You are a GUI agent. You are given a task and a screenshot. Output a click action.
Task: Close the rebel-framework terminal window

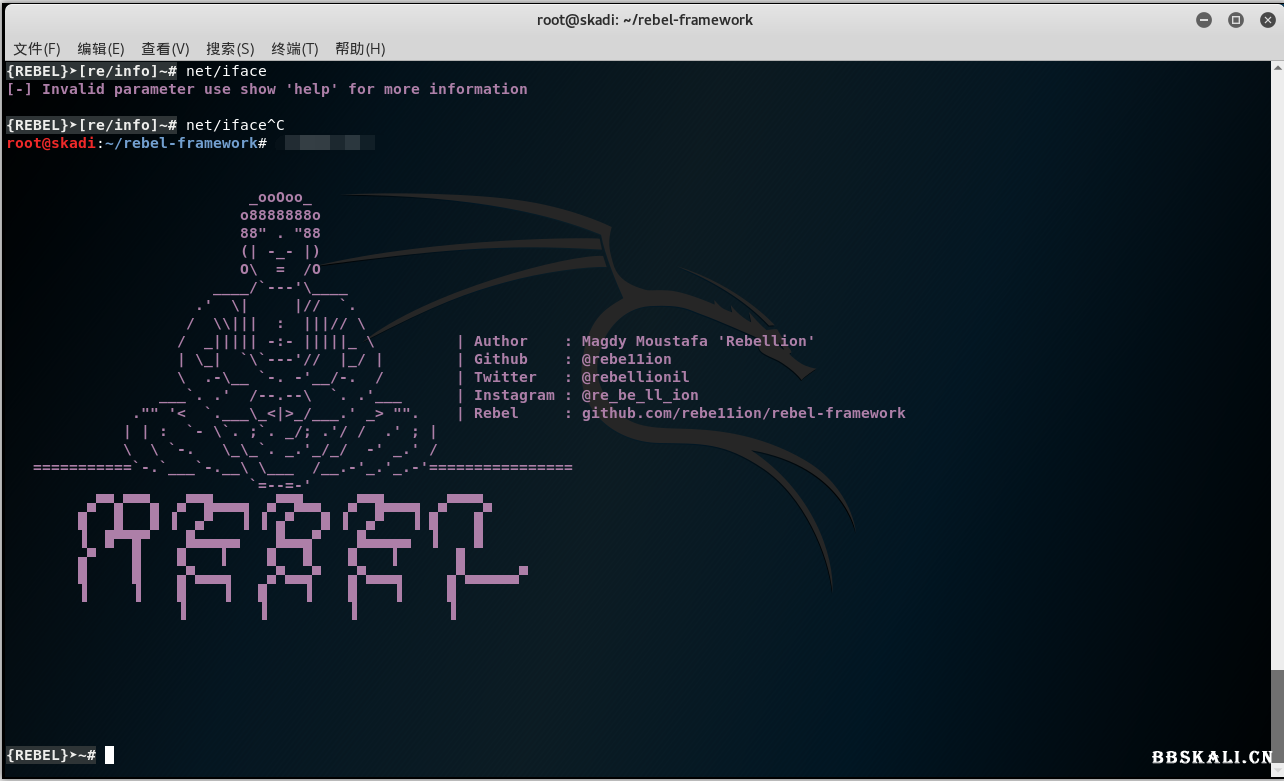click(x=1264, y=20)
